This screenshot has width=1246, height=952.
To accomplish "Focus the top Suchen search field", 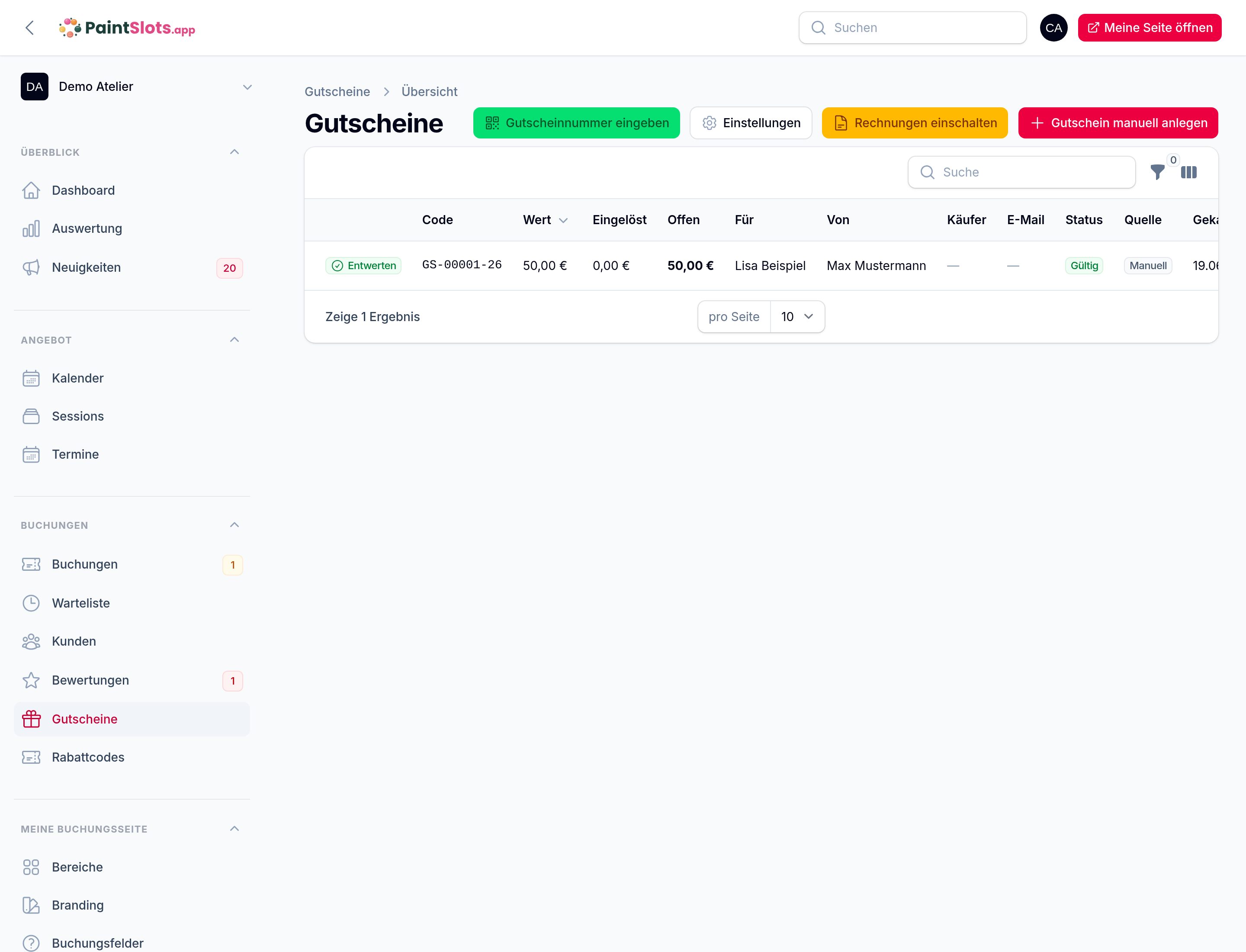I will point(912,28).
